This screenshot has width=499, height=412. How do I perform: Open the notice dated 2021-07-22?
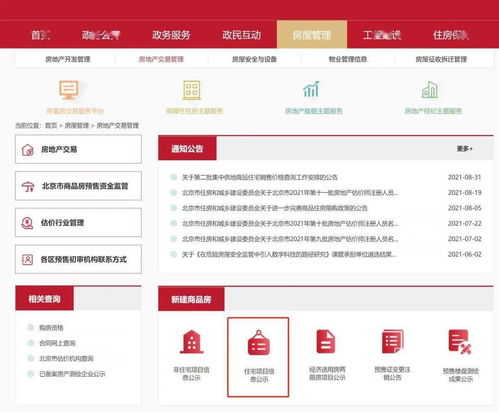pyautogui.click(x=290, y=223)
